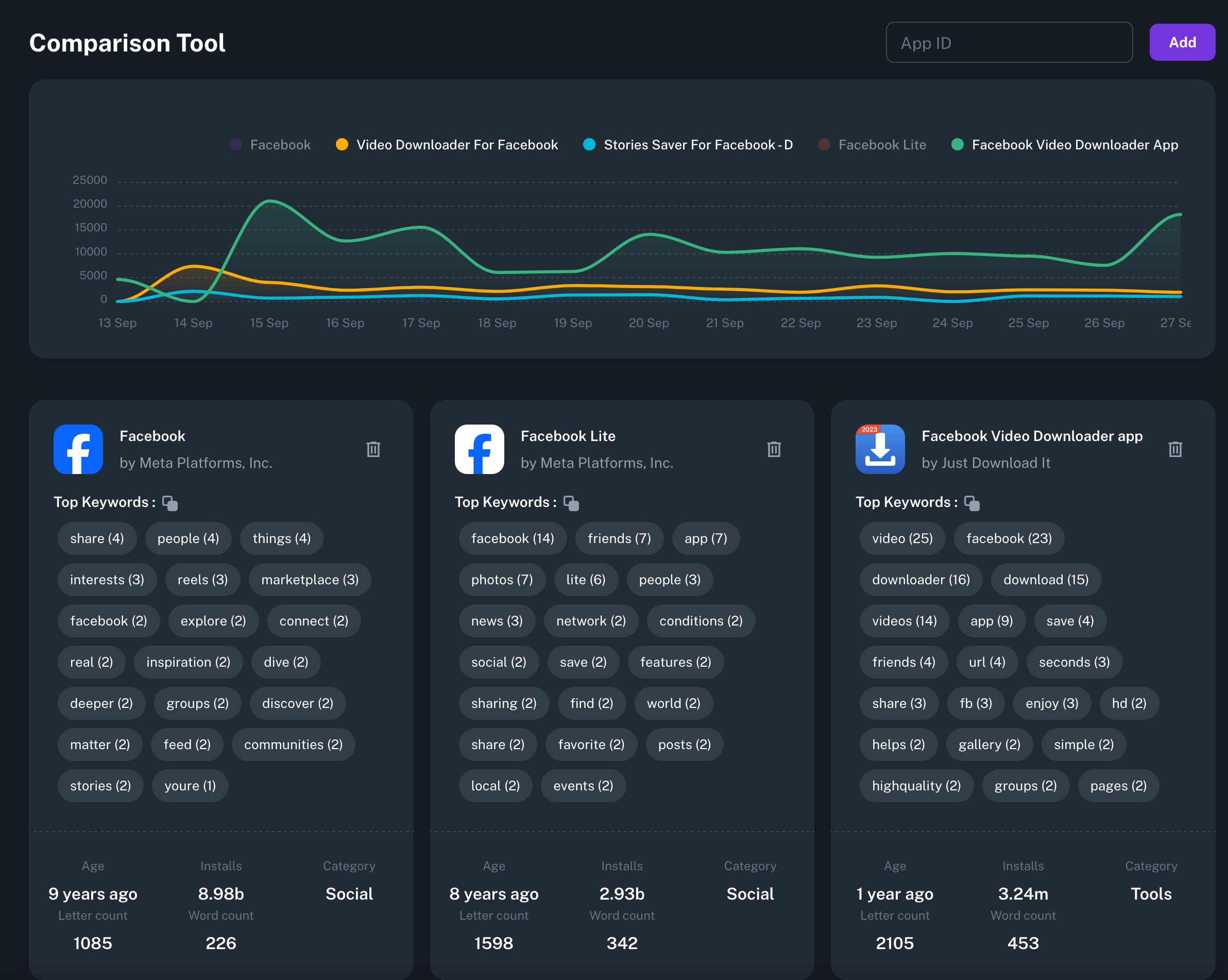Click the highquality (2) keyword chip
Viewport: 1228px width, 980px height.
pos(916,786)
